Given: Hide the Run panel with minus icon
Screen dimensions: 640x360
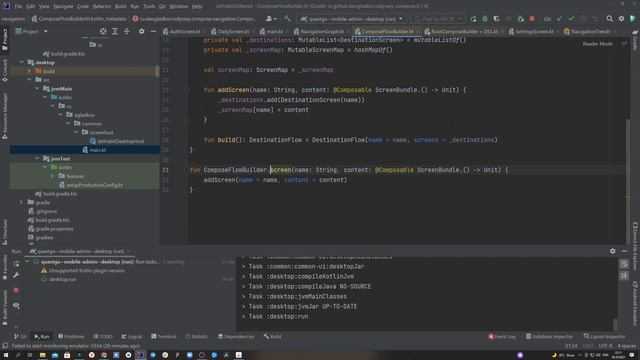Looking at the screenshot, I should click(624, 251).
